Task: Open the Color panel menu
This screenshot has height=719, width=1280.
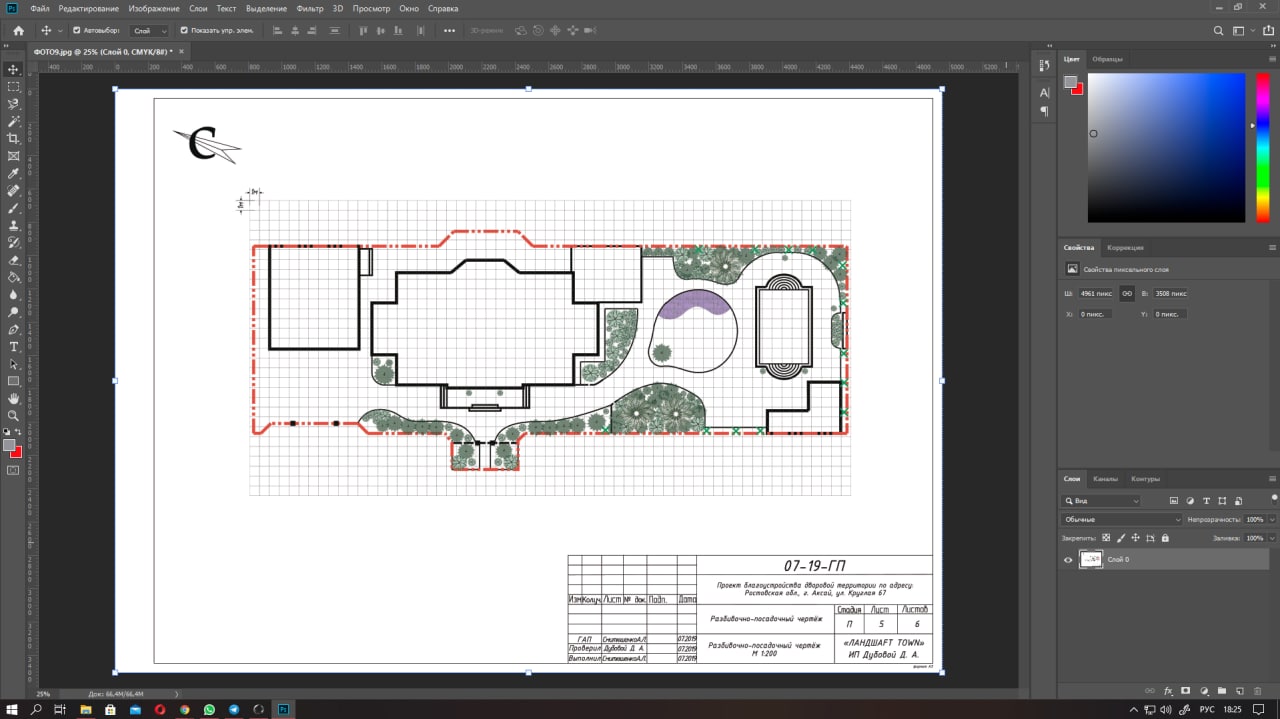Action: pyautogui.click(x=1272, y=59)
